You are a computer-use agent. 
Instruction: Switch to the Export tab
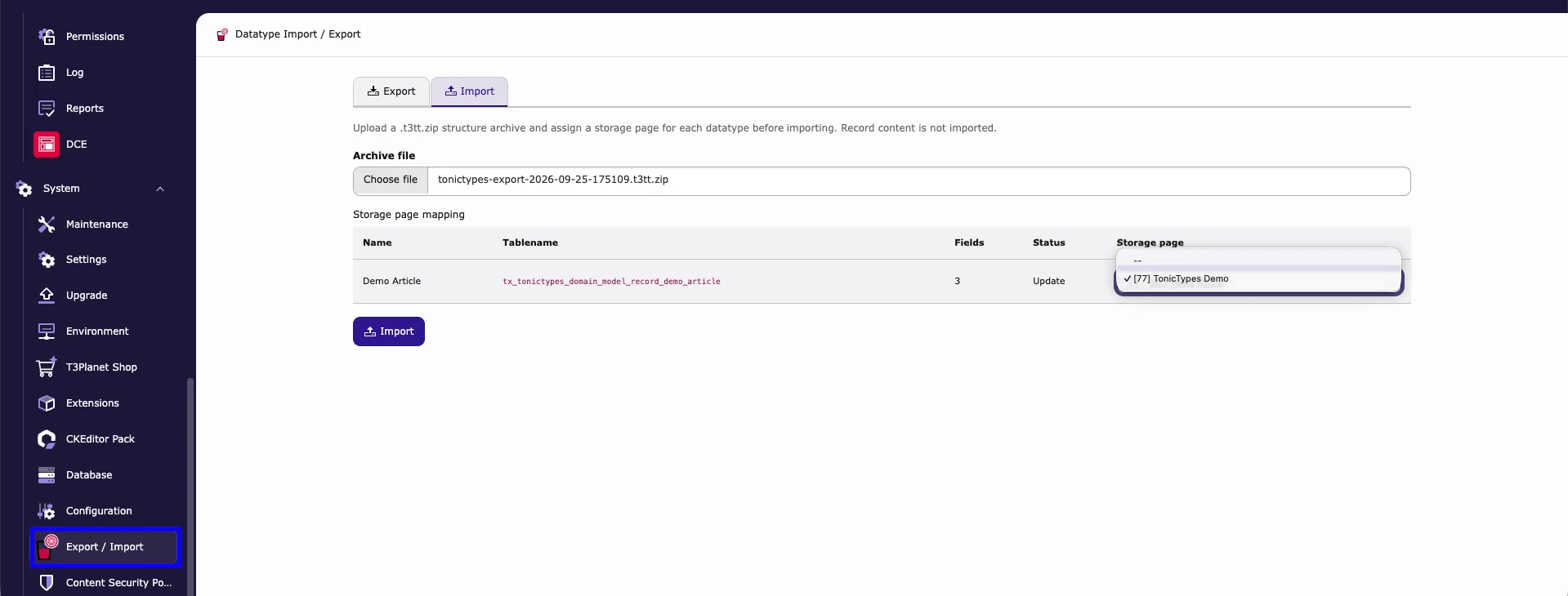point(391,91)
